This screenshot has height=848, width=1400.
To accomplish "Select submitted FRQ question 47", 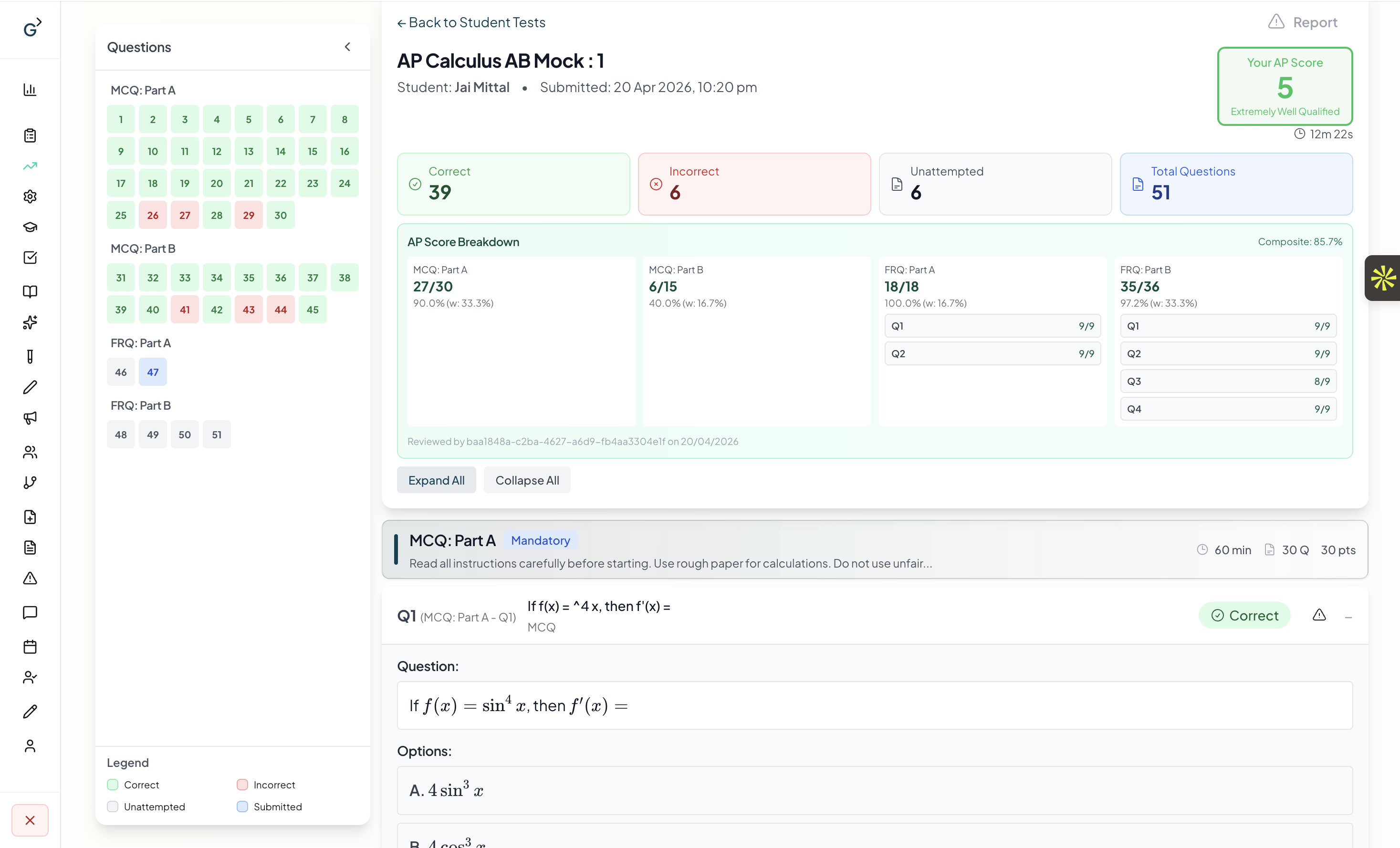I will coord(153,372).
